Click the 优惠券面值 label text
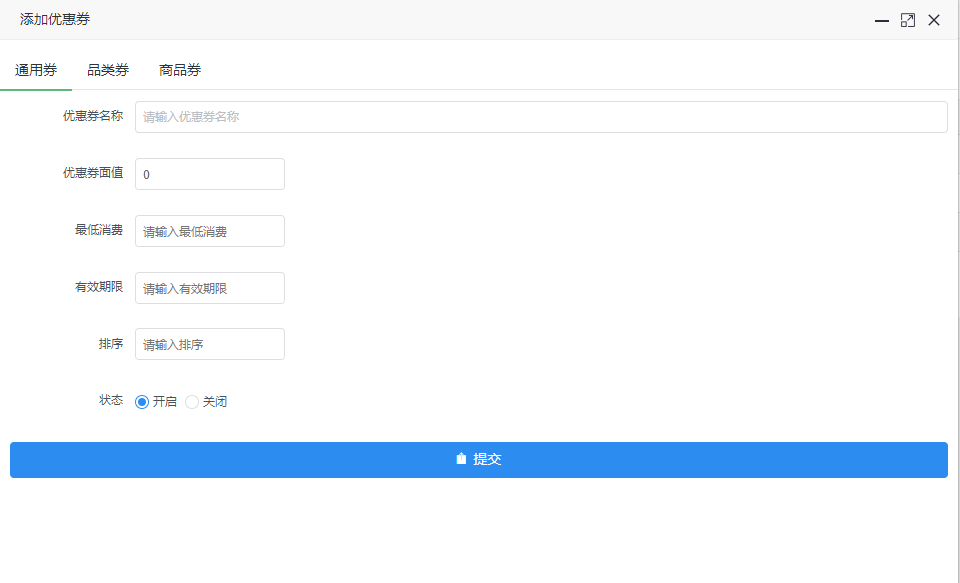 tap(93, 173)
